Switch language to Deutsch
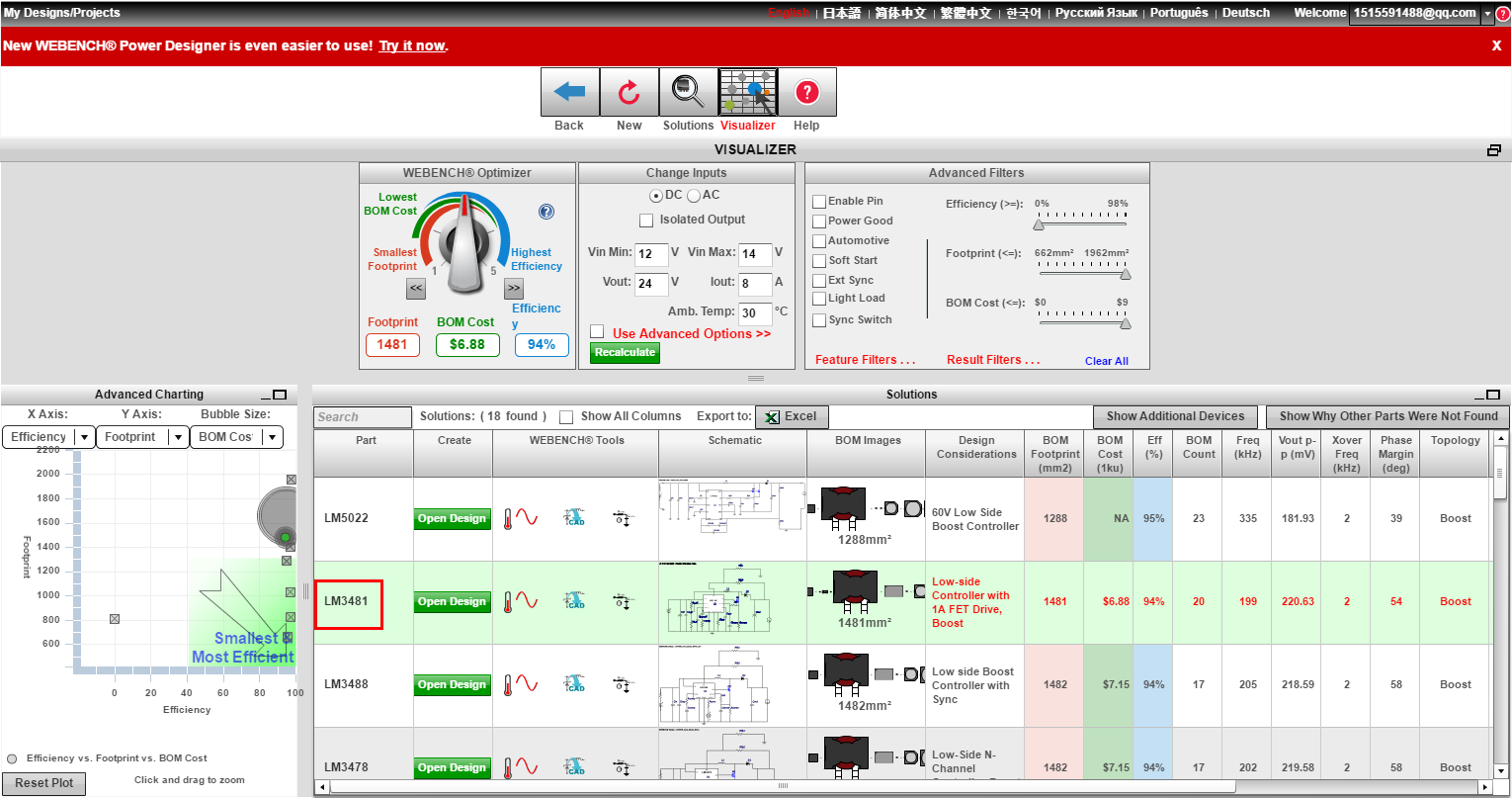 [x=1246, y=13]
